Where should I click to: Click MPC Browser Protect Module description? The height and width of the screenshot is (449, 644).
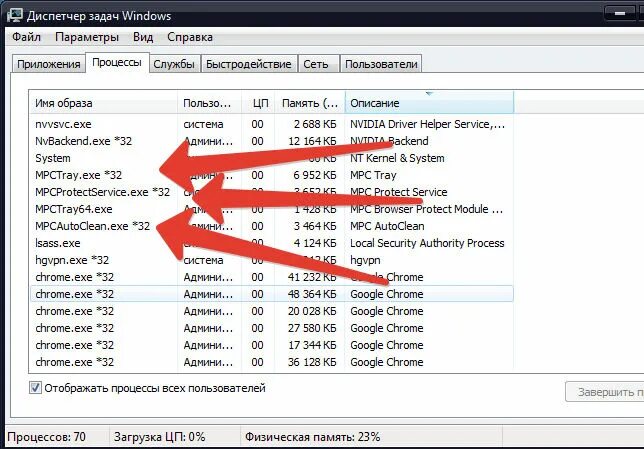point(426,209)
